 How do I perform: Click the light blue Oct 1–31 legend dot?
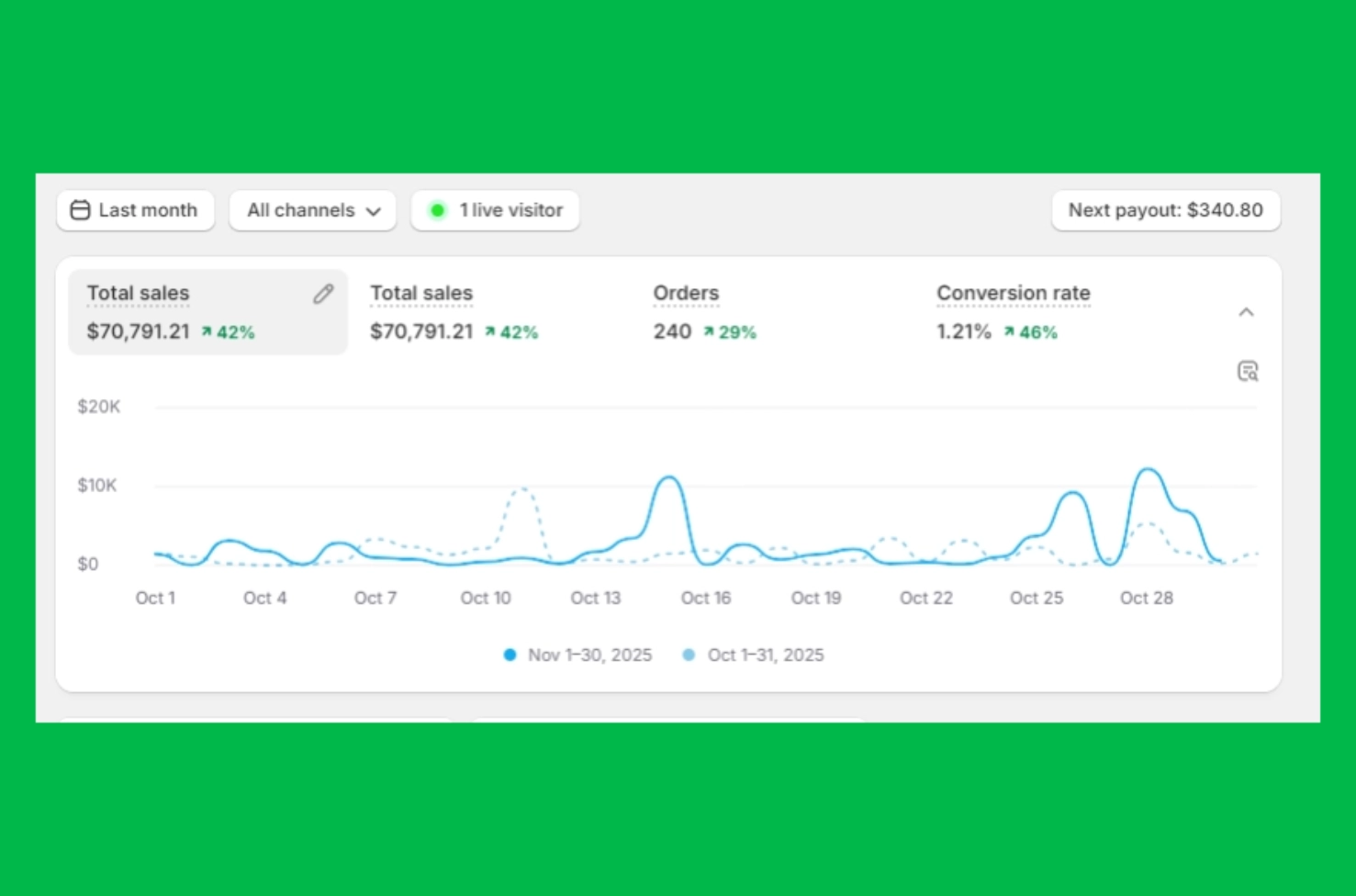coord(689,655)
